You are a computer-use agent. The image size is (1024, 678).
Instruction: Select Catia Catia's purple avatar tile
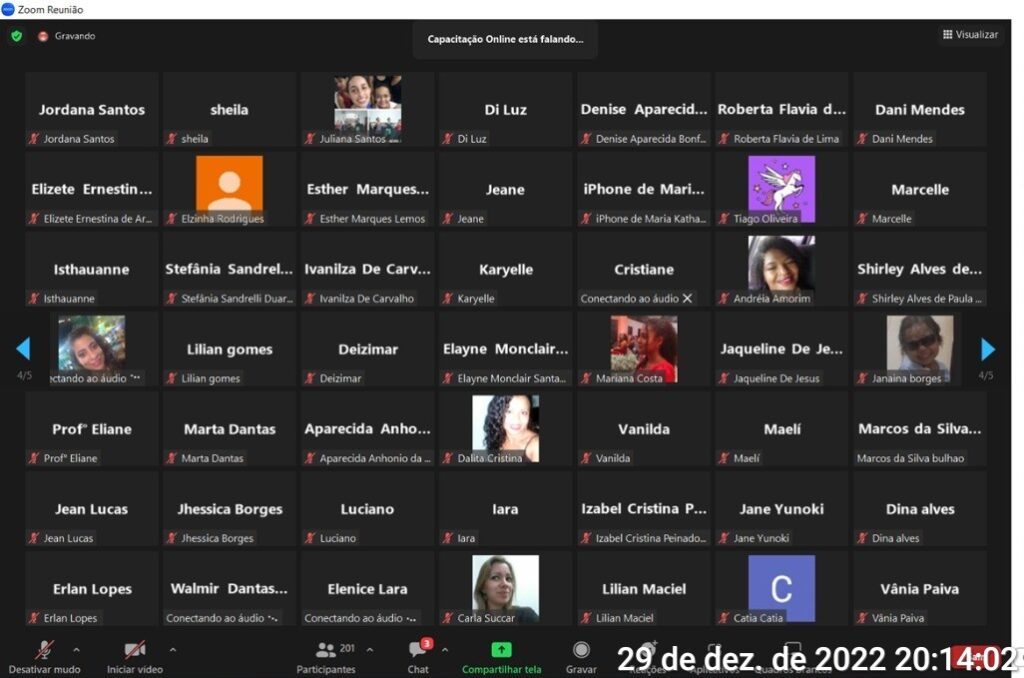[x=781, y=588]
